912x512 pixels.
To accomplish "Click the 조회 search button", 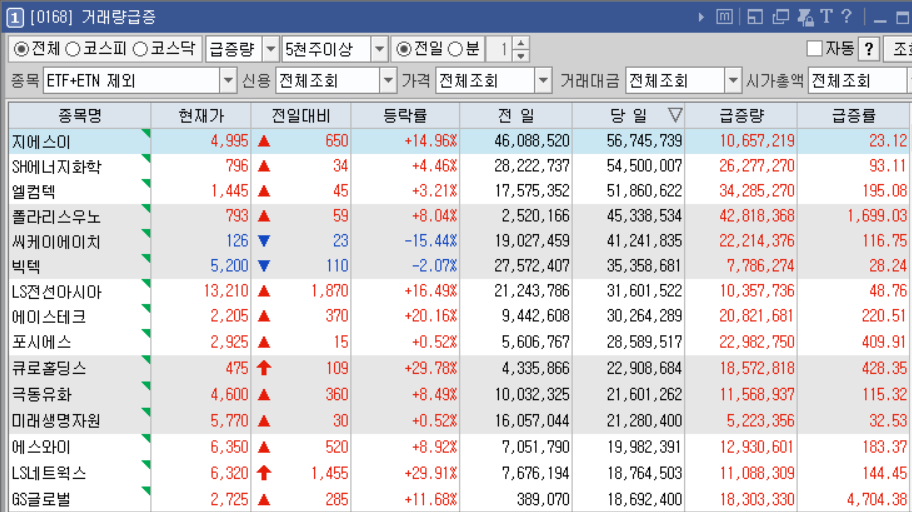I will tap(898, 49).
